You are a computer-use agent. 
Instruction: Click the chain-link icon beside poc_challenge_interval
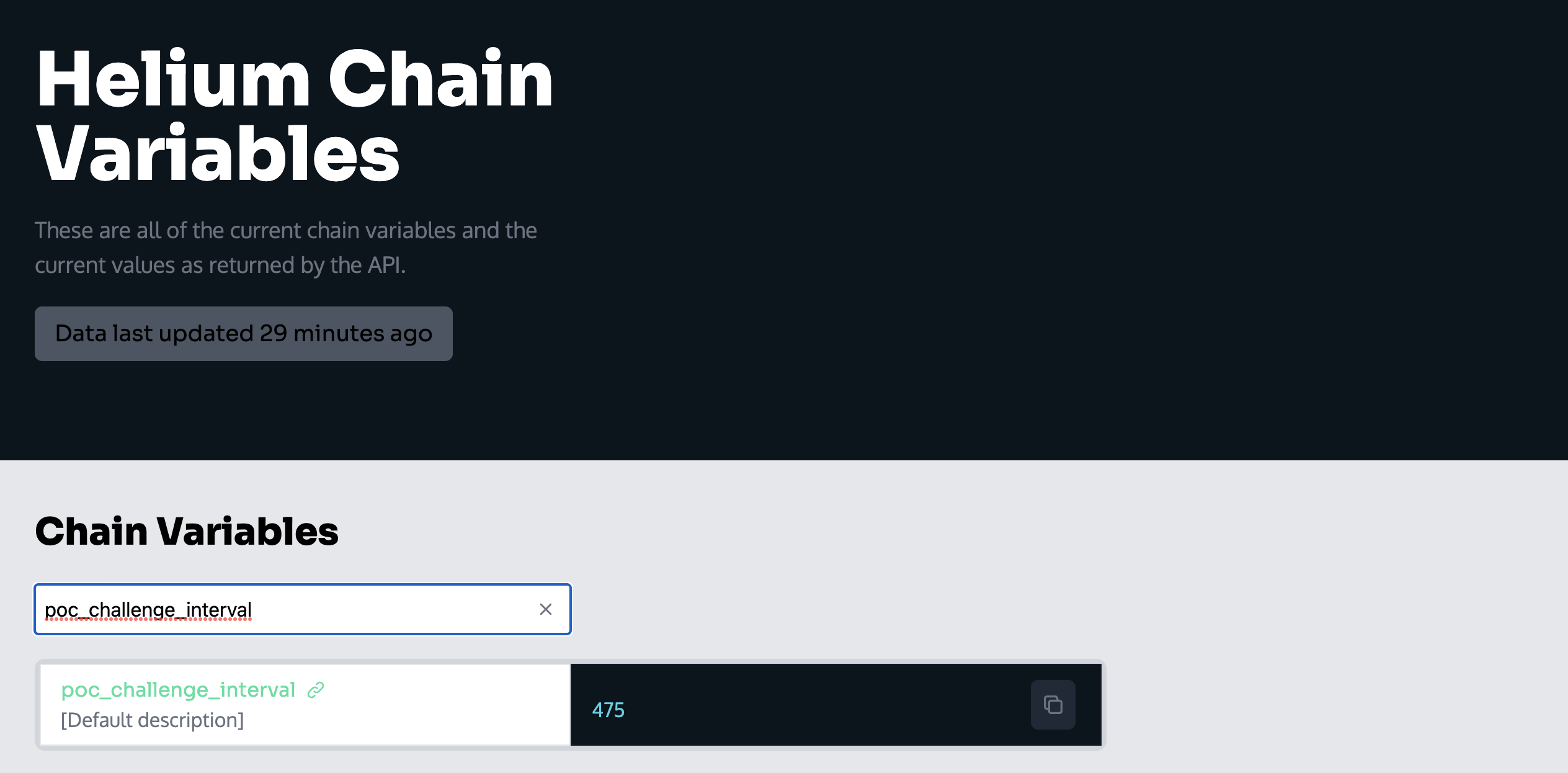pos(316,690)
